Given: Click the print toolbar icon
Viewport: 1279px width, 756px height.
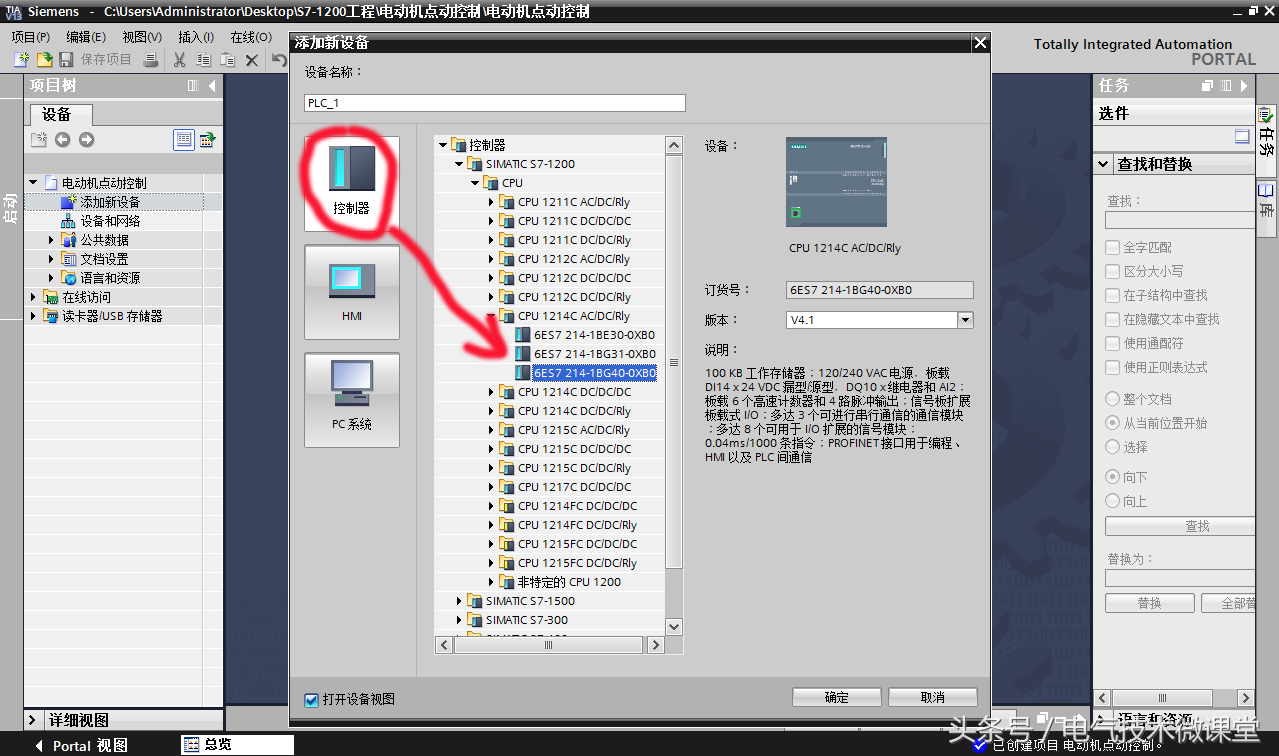Looking at the screenshot, I should 150,60.
